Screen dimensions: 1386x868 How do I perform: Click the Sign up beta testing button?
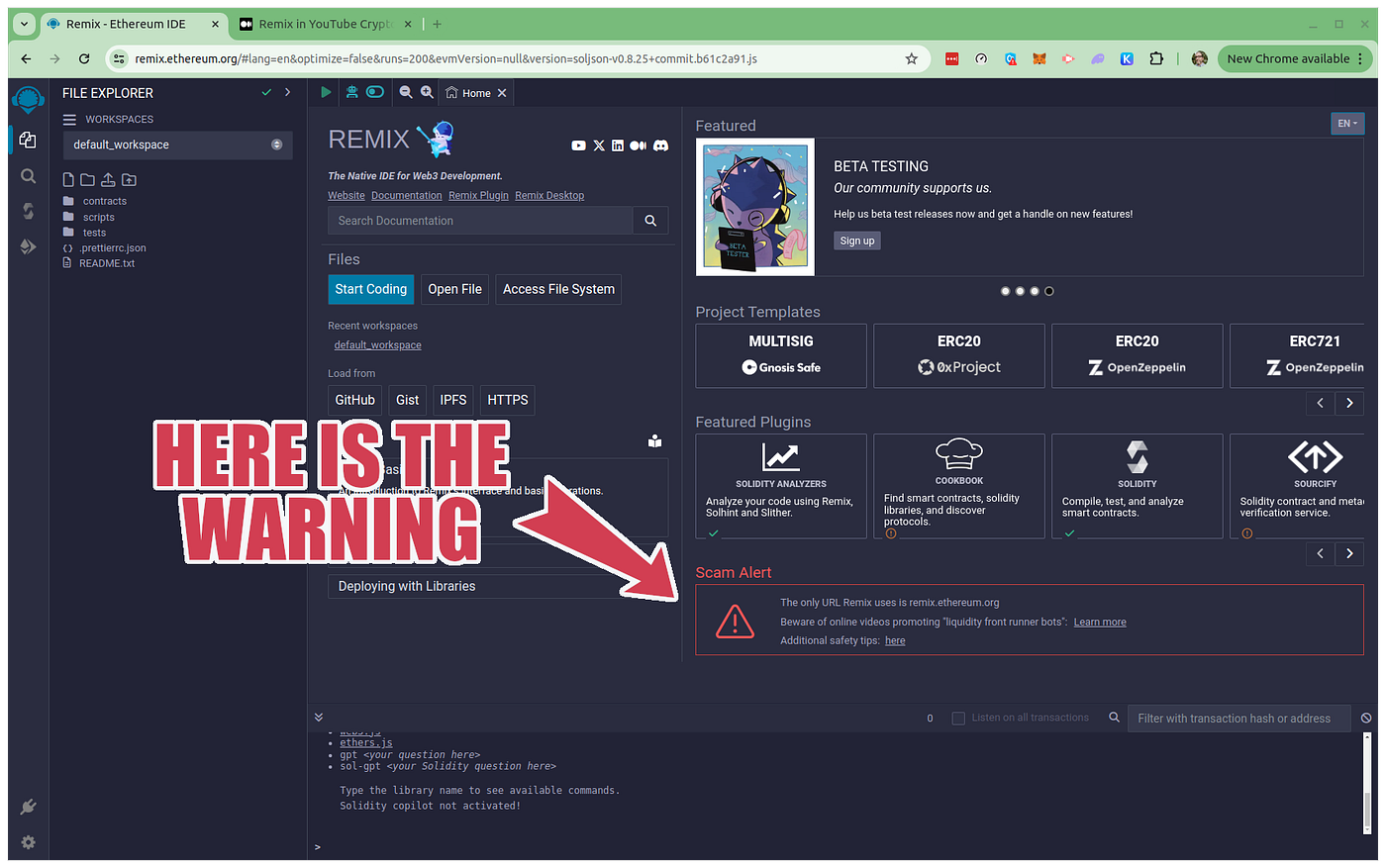coord(857,241)
